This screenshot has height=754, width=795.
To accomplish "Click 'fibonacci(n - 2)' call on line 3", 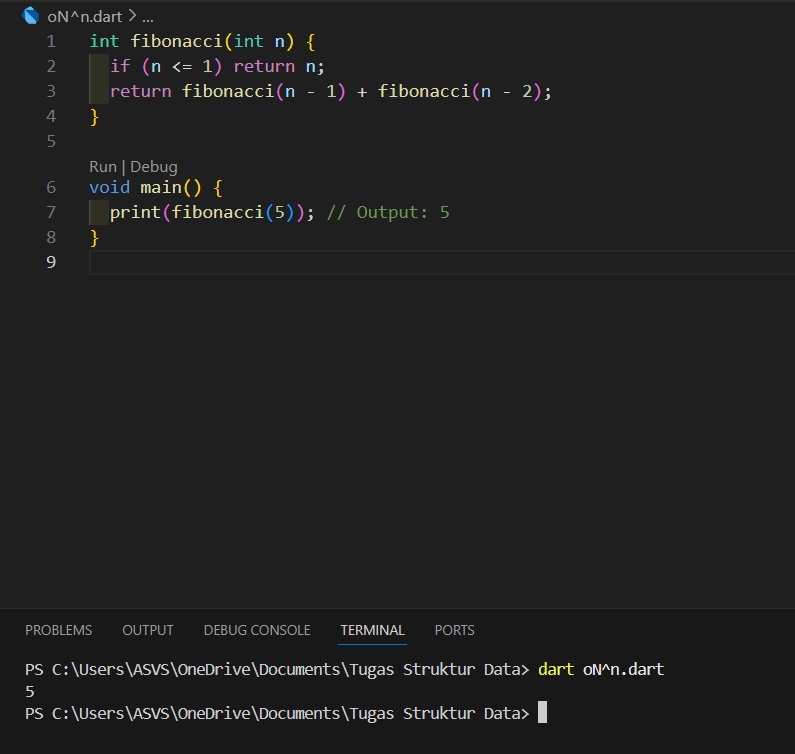I will [460, 91].
